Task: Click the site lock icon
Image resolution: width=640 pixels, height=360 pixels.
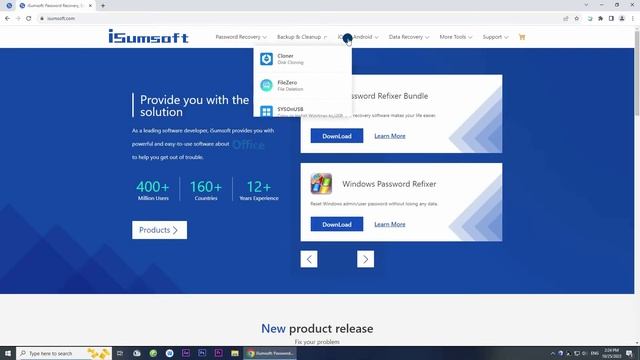Action: click(42, 18)
